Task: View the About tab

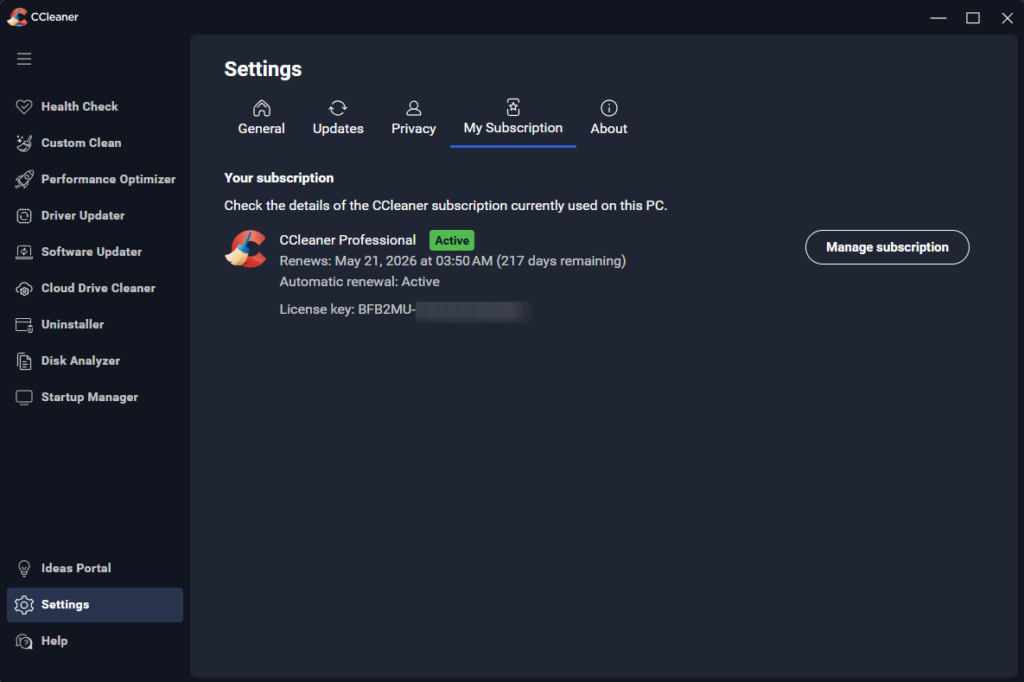Action: (608, 117)
